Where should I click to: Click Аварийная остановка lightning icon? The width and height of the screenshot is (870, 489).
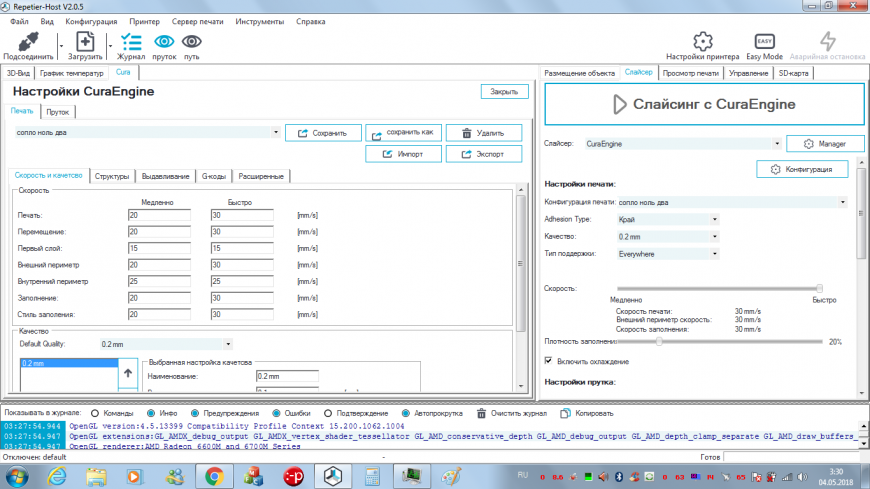tap(827, 42)
